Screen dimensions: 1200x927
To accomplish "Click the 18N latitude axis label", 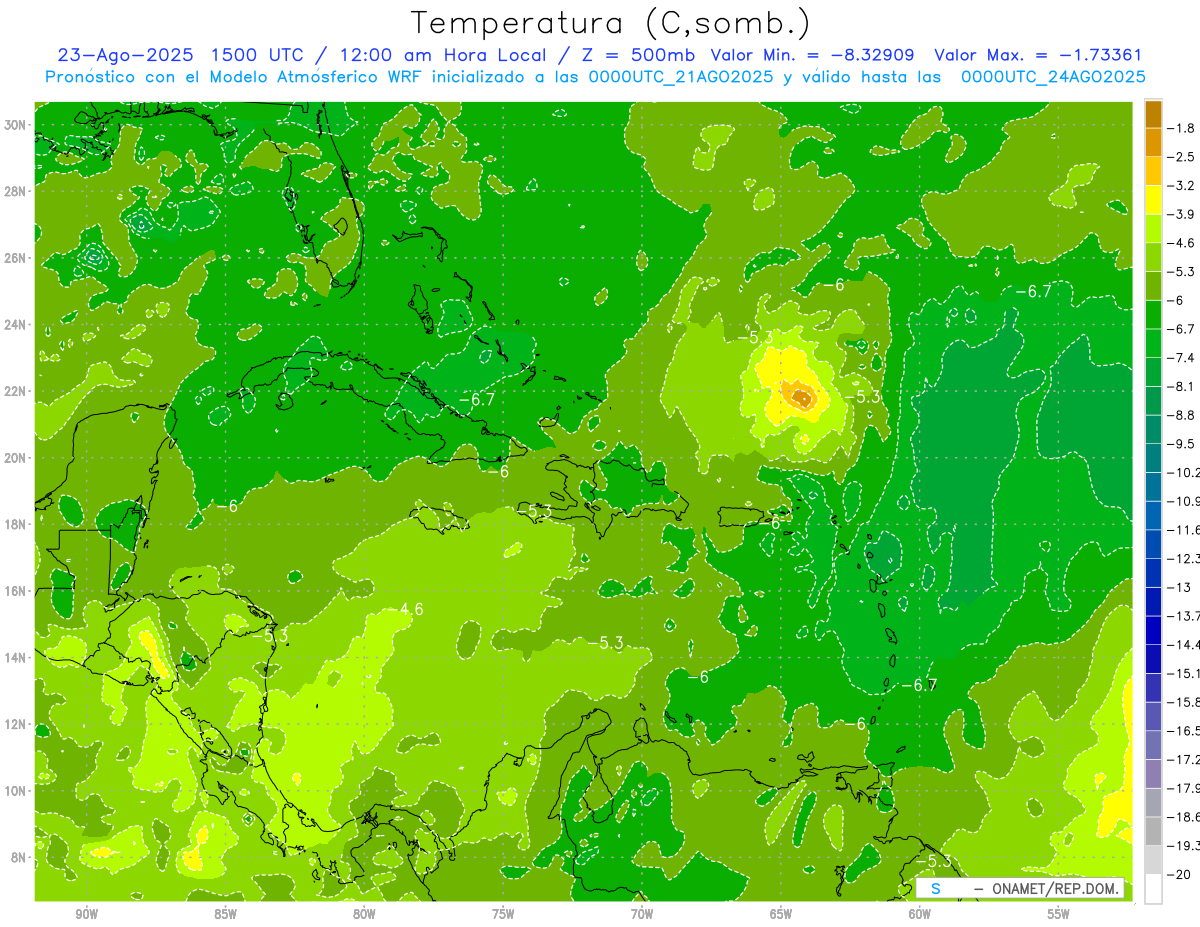I will point(15,524).
